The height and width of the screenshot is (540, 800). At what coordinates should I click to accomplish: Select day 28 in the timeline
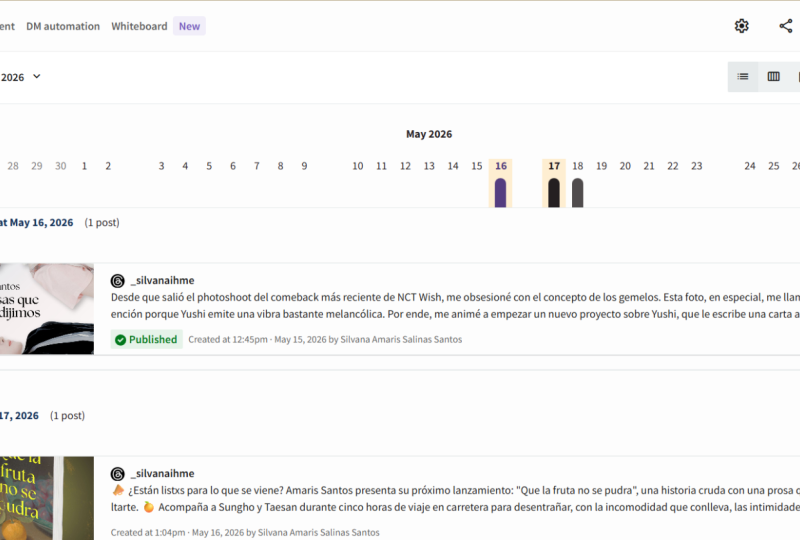[13, 166]
